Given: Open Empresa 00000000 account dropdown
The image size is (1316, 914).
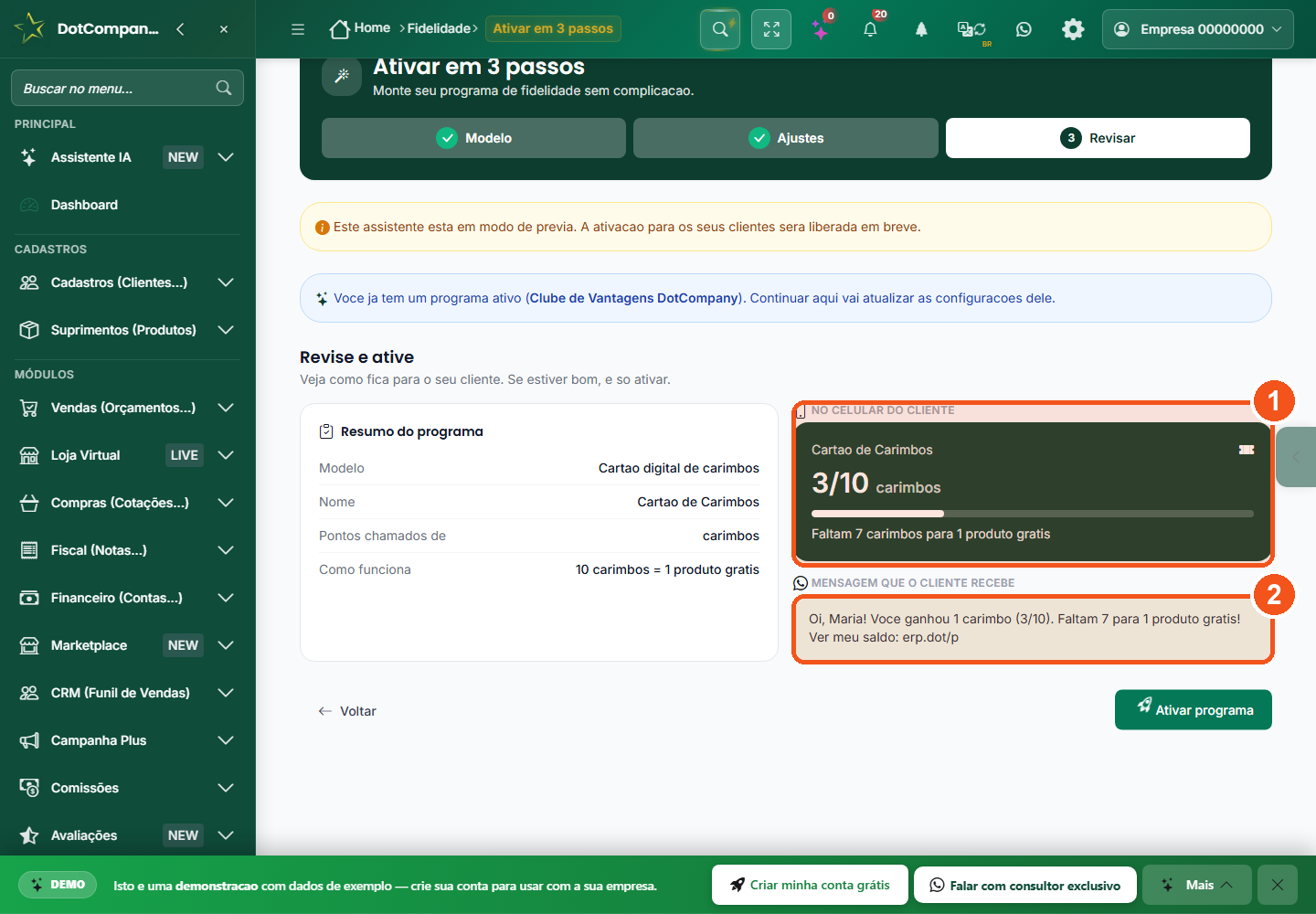Looking at the screenshot, I should click(1198, 29).
